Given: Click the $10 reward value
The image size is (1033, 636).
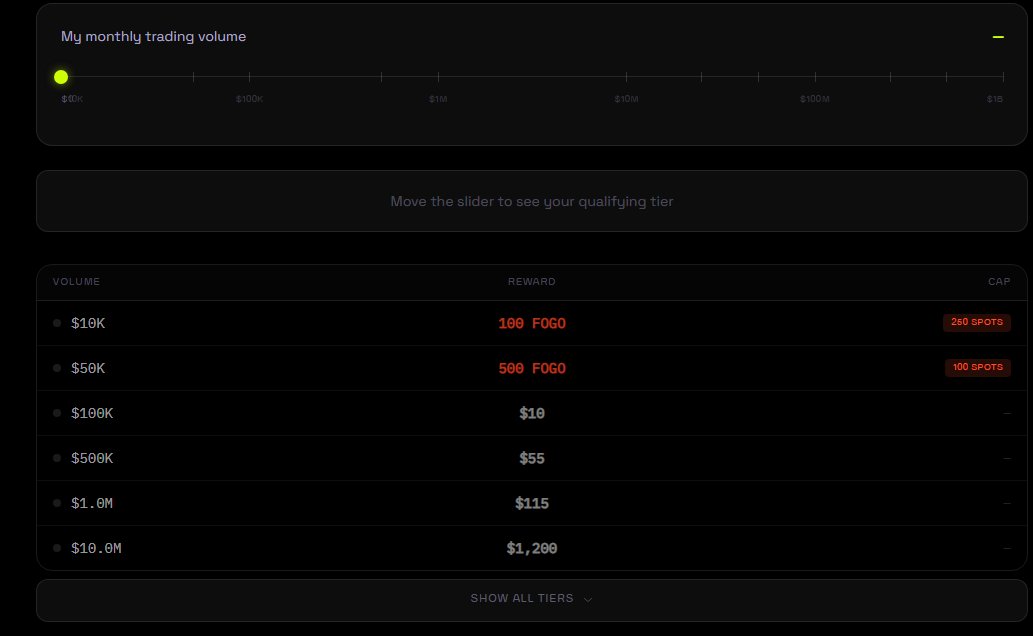Looking at the screenshot, I should pos(532,413).
